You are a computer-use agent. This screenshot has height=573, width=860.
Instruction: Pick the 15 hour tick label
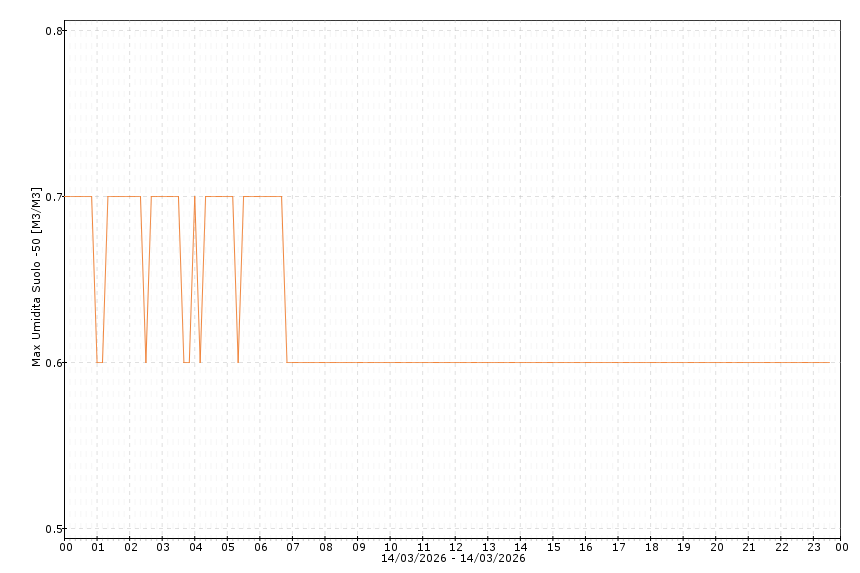click(553, 547)
